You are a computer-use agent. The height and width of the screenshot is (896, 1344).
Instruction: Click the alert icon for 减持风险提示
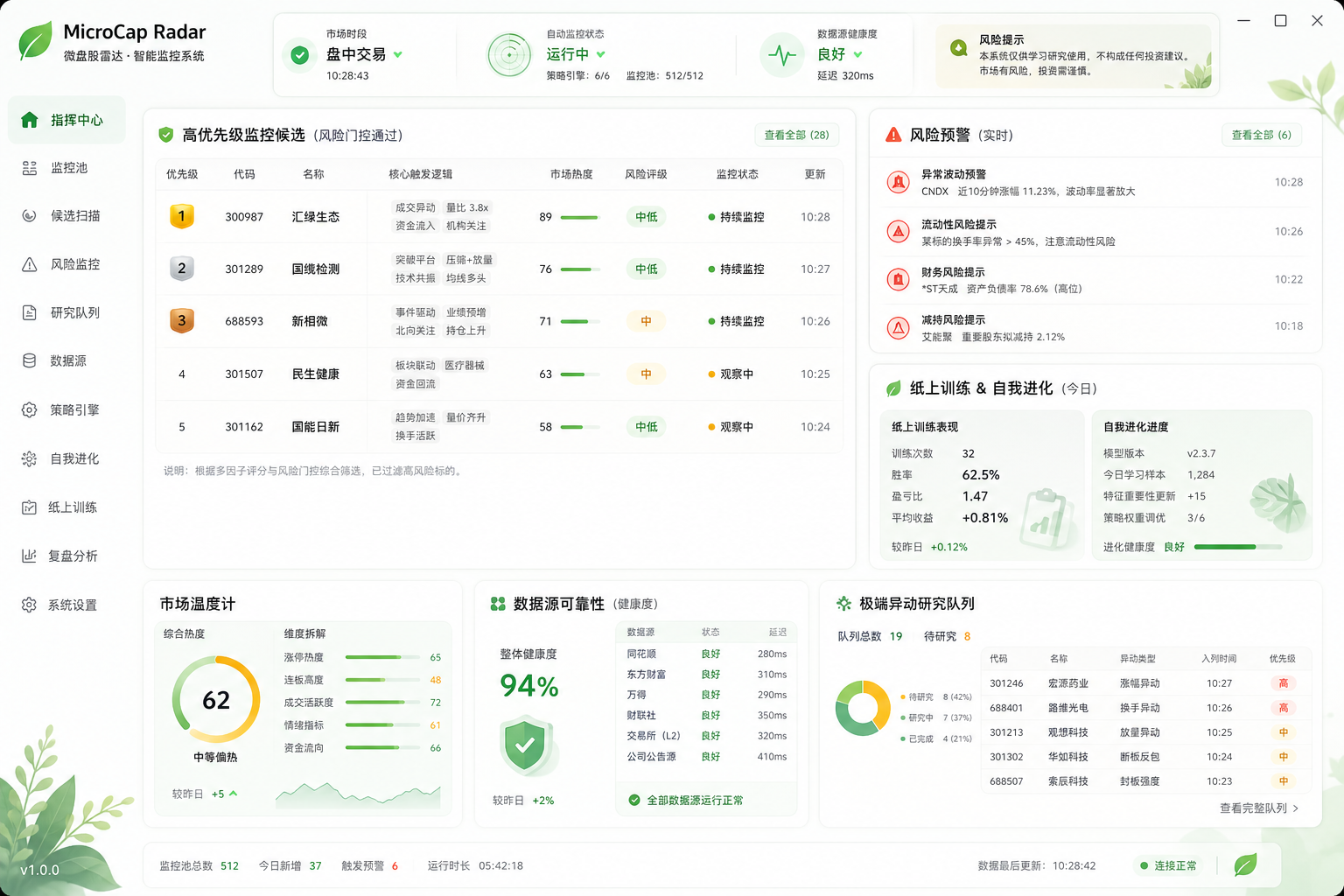[x=898, y=327]
